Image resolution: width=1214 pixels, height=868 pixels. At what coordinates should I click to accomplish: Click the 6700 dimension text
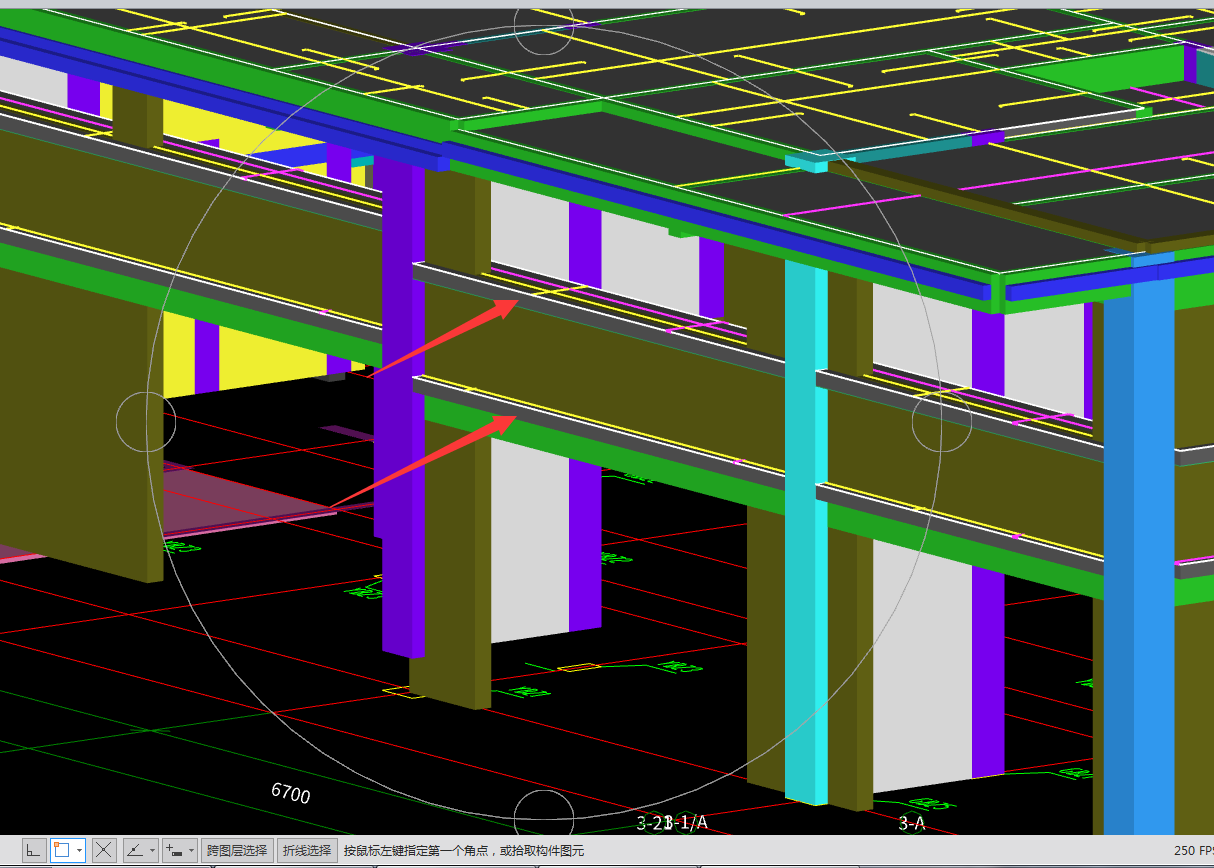[x=290, y=793]
